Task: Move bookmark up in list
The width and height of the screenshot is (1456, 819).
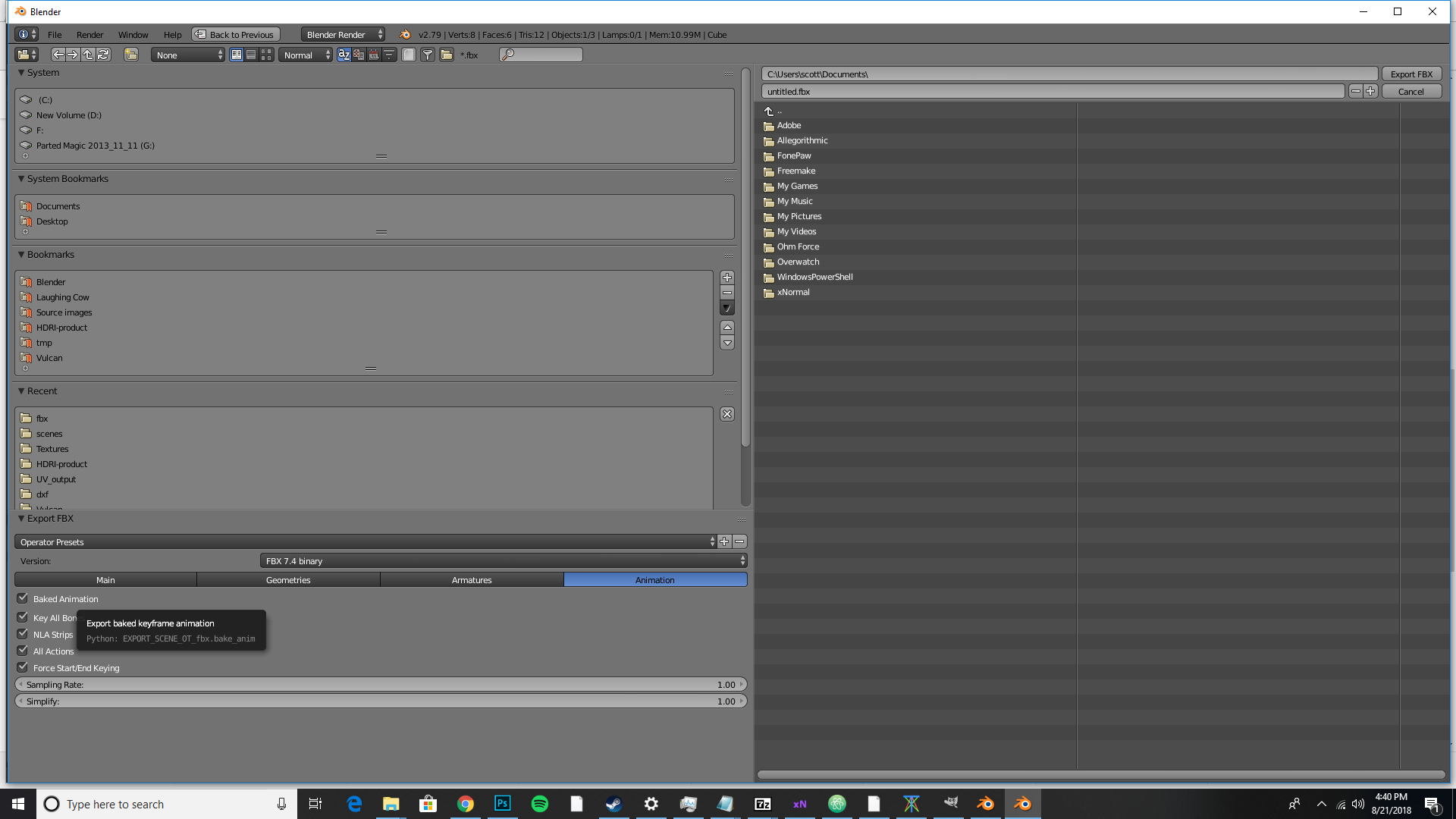Action: pyautogui.click(x=727, y=328)
